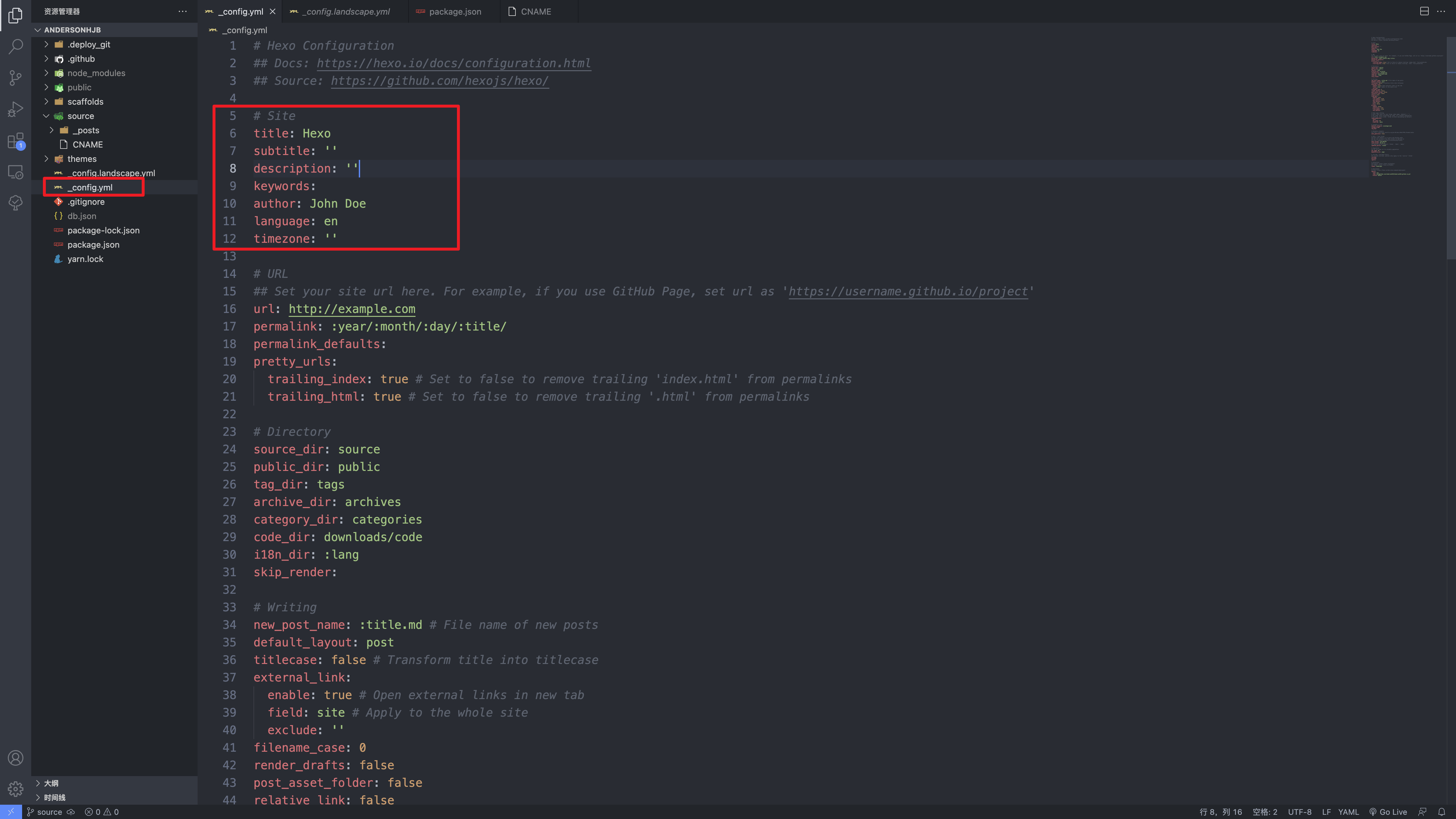Click the line and column position indicator

1220,812
